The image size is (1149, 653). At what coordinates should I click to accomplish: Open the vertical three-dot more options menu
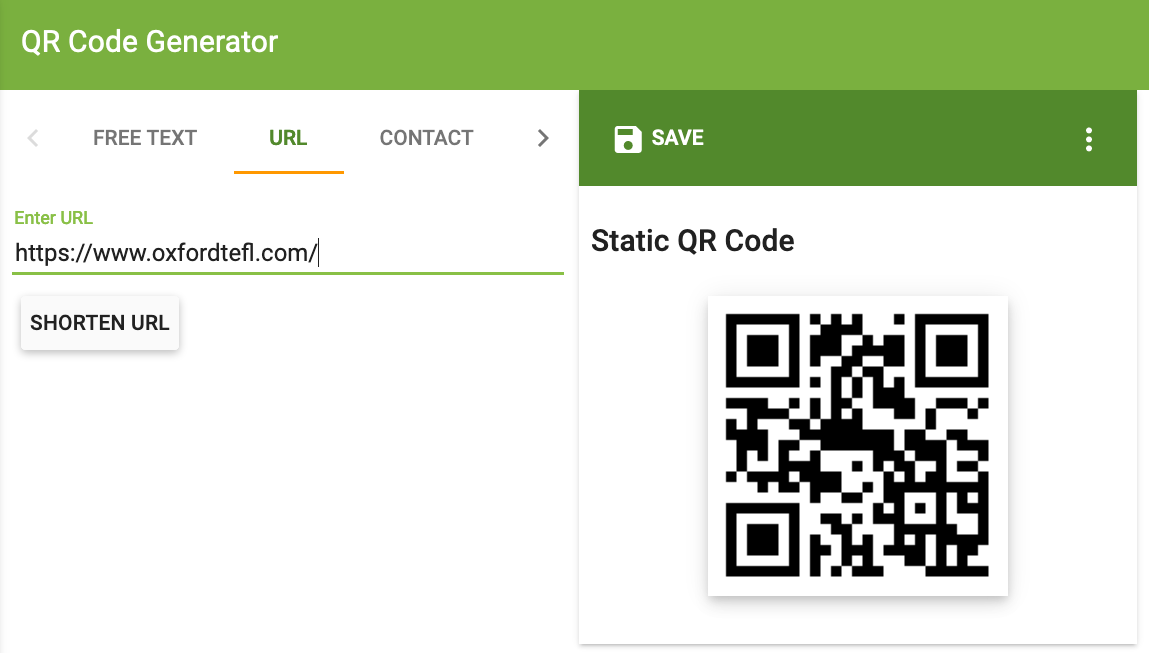[x=1089, y=140]
